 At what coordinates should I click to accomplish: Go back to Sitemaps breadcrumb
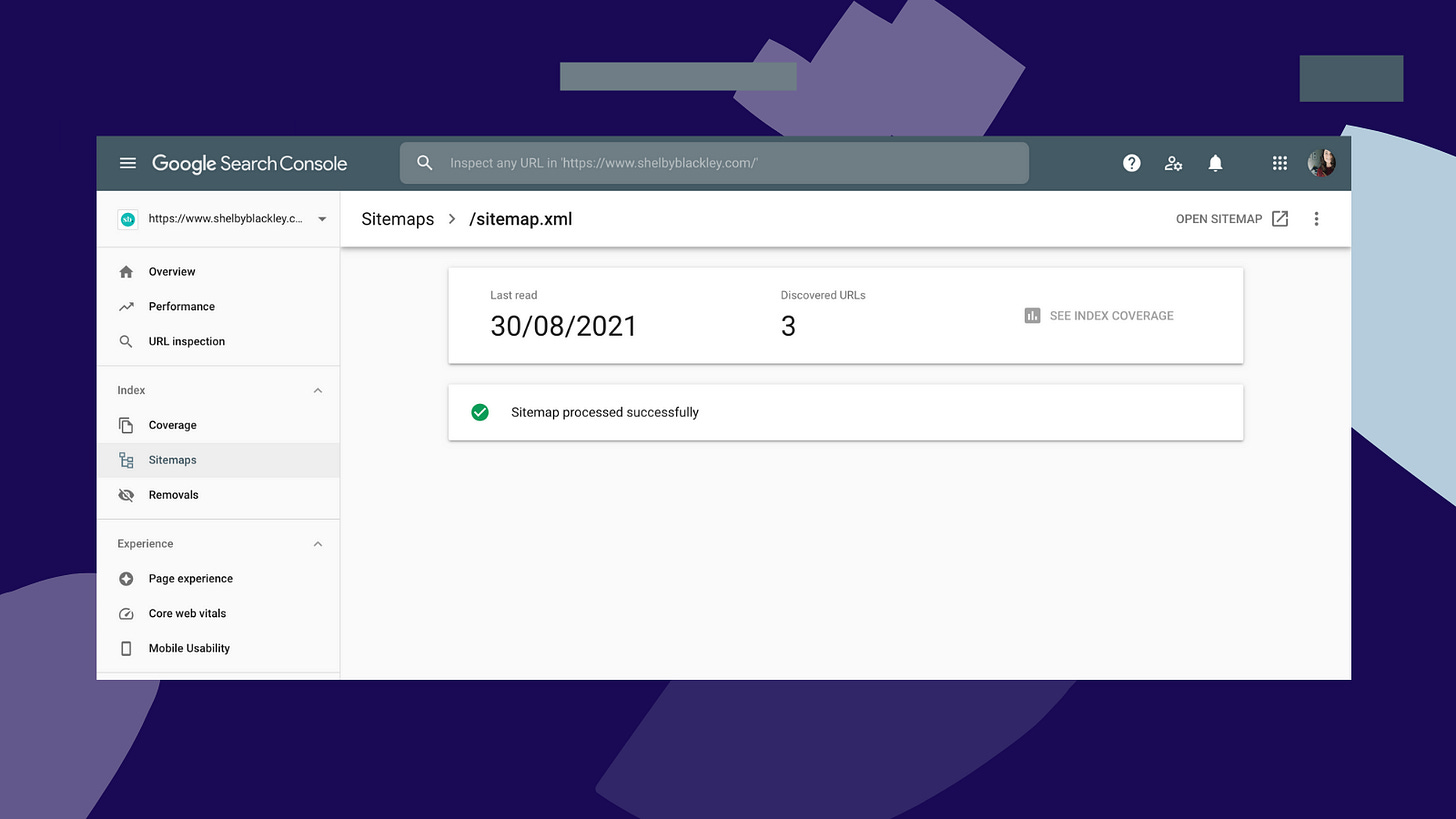pyautogui.click(x=398, y=219)
